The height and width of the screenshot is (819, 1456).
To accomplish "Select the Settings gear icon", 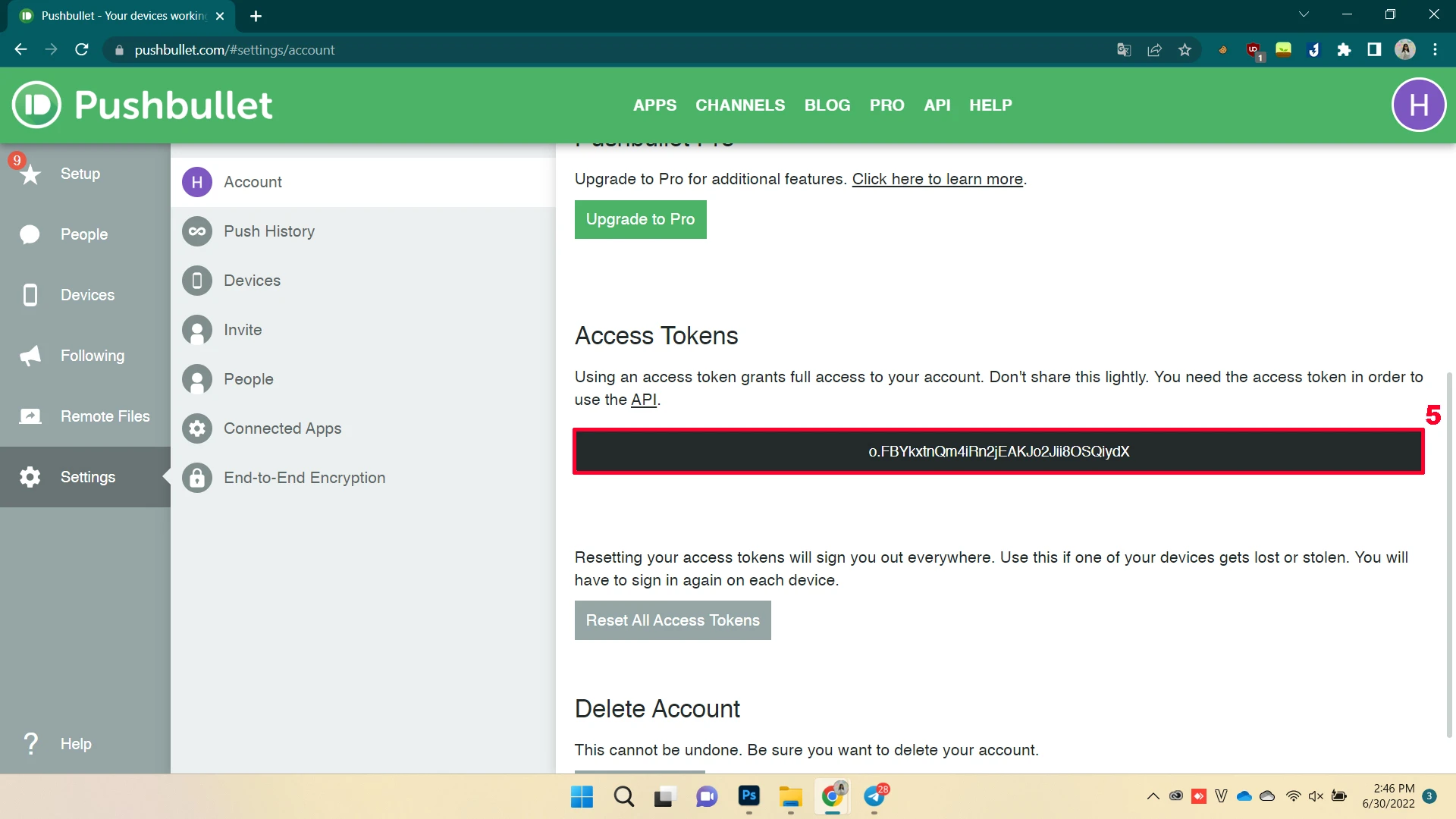I will tap(30, 477).
